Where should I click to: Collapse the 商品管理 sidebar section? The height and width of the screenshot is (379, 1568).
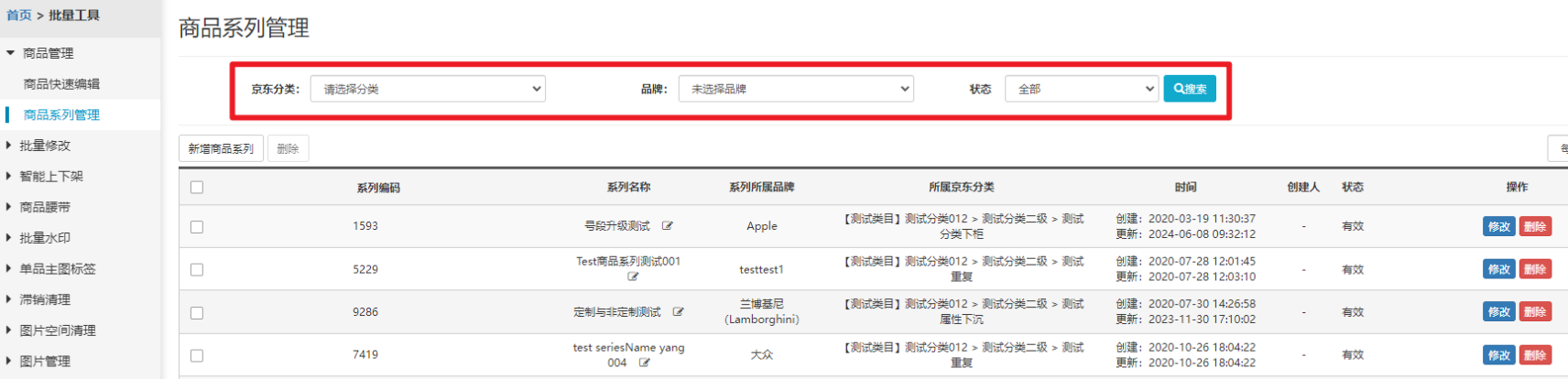coord(48,53)
